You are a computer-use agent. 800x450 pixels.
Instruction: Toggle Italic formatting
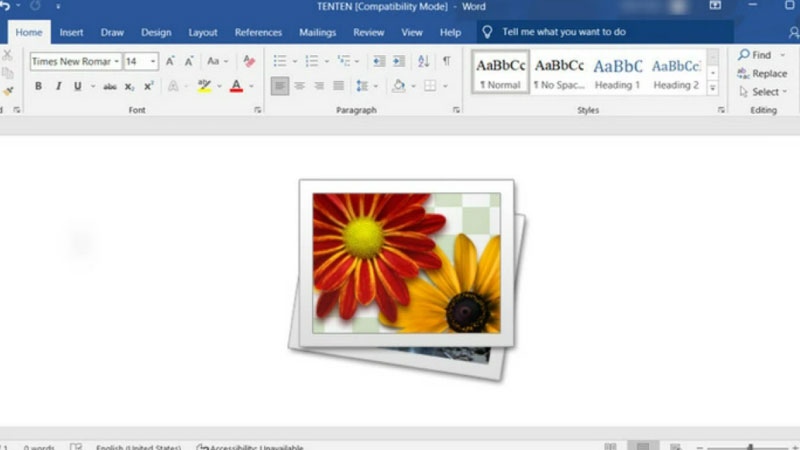point(58,86)
